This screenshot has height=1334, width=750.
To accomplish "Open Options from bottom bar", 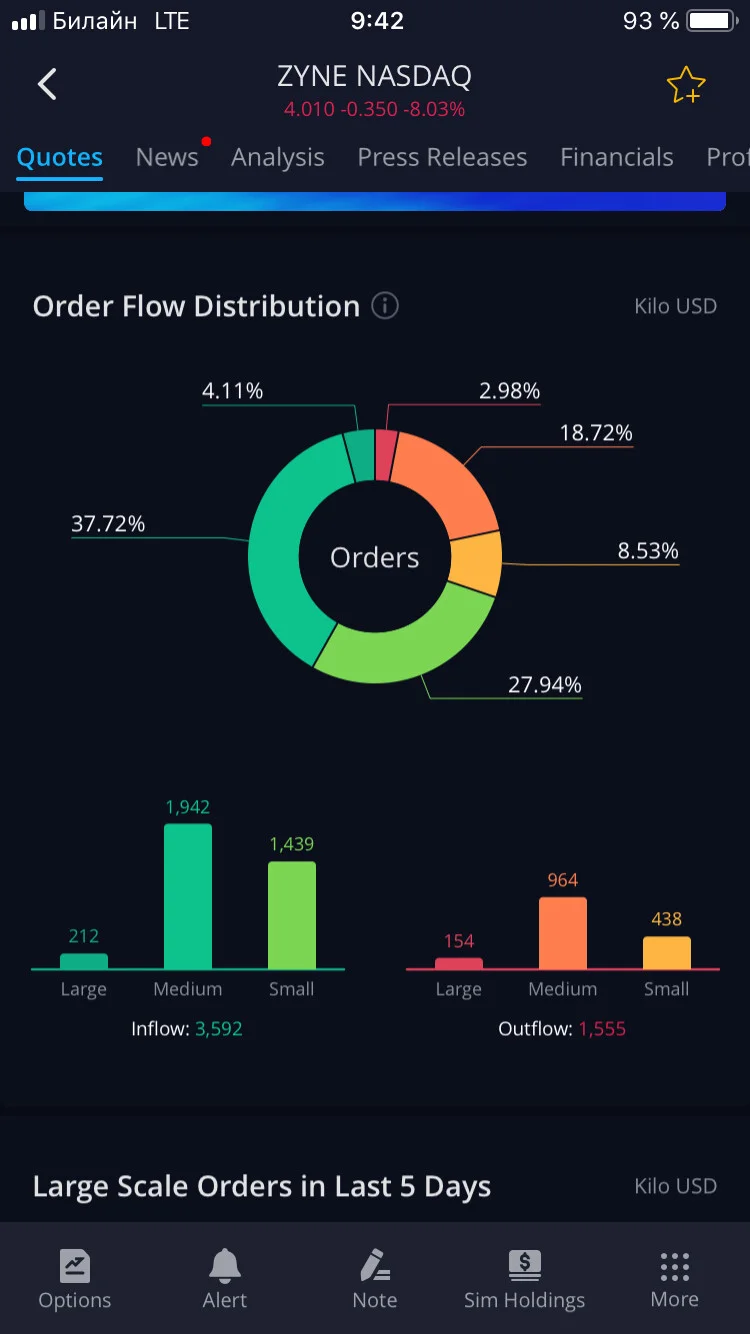I will click(75, 1279).
